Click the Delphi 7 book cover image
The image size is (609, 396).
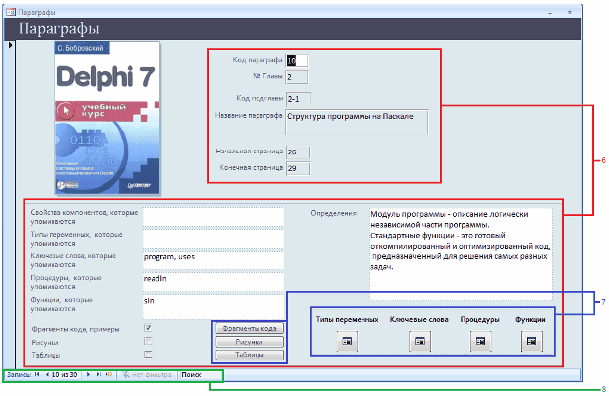[x=107, y=118]
